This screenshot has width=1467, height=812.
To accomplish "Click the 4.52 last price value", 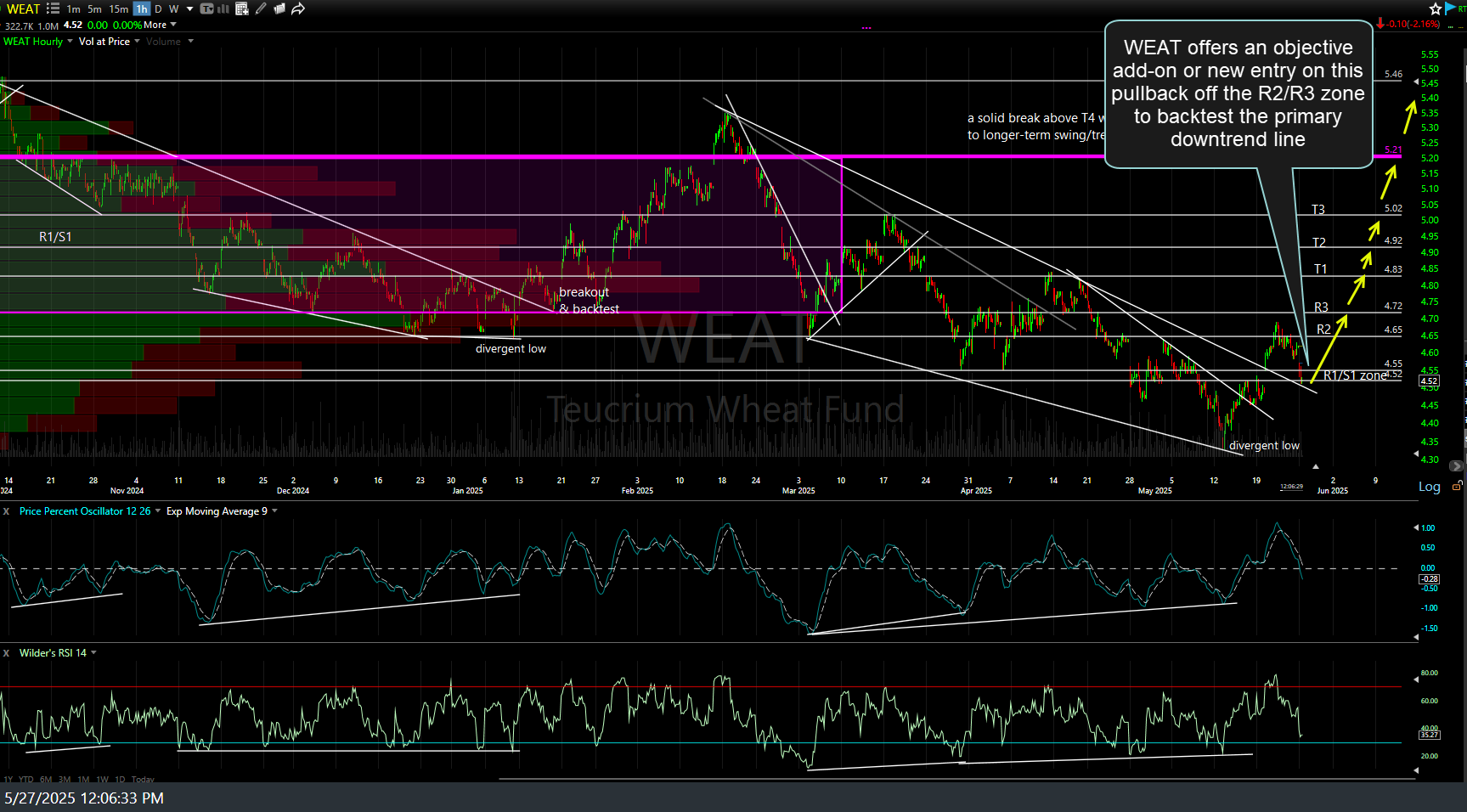I will click(73, 25).
